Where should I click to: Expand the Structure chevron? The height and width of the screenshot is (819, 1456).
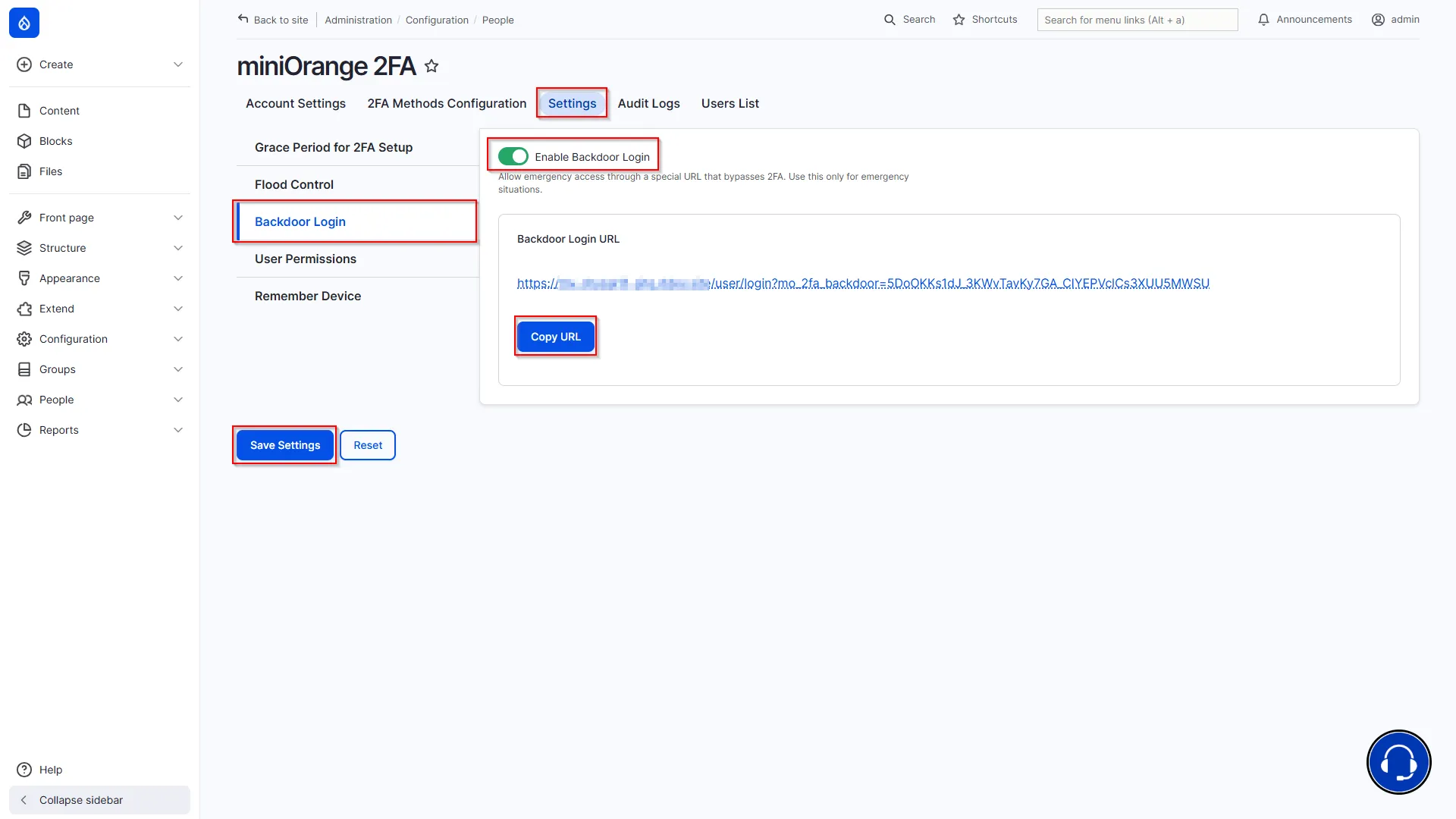tap(178, 248)
